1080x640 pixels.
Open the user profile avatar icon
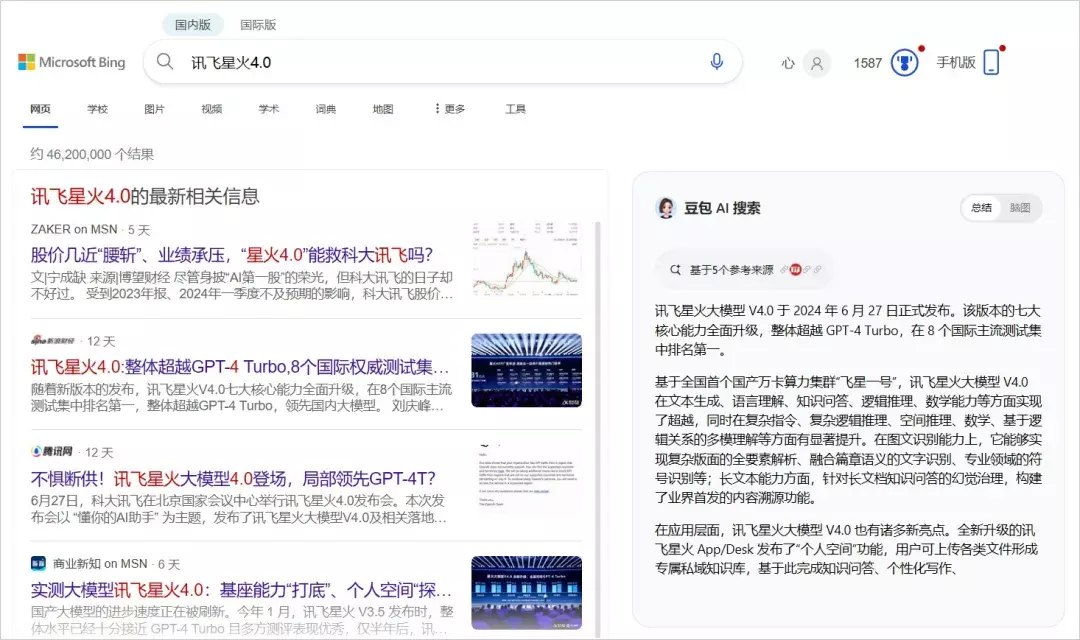817,63
